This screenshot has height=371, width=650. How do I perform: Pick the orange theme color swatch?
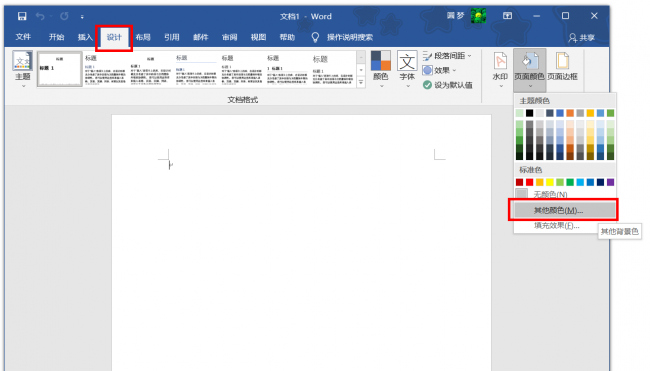570,113
